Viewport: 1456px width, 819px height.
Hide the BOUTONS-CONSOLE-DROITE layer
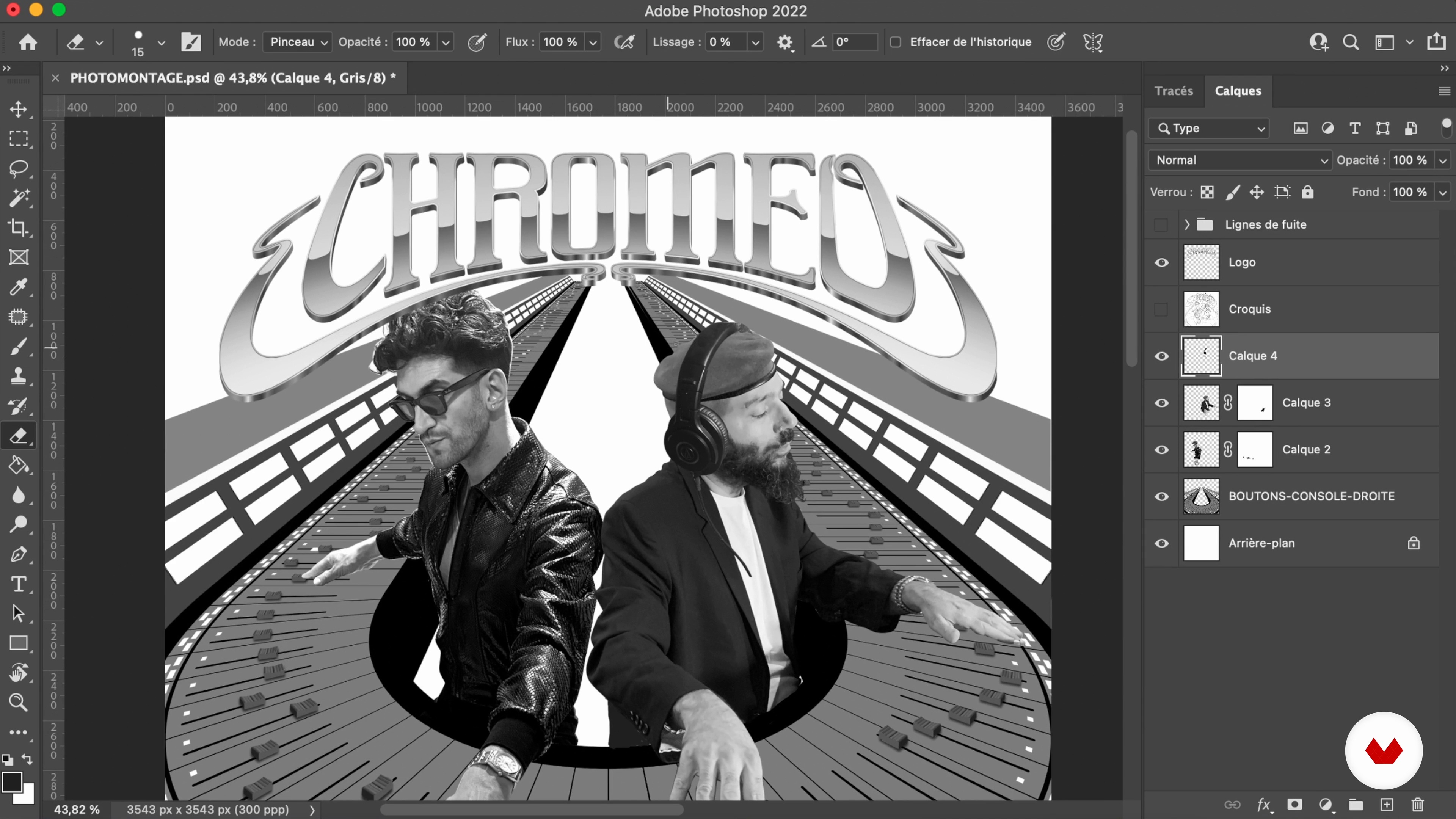[1161, 496]
